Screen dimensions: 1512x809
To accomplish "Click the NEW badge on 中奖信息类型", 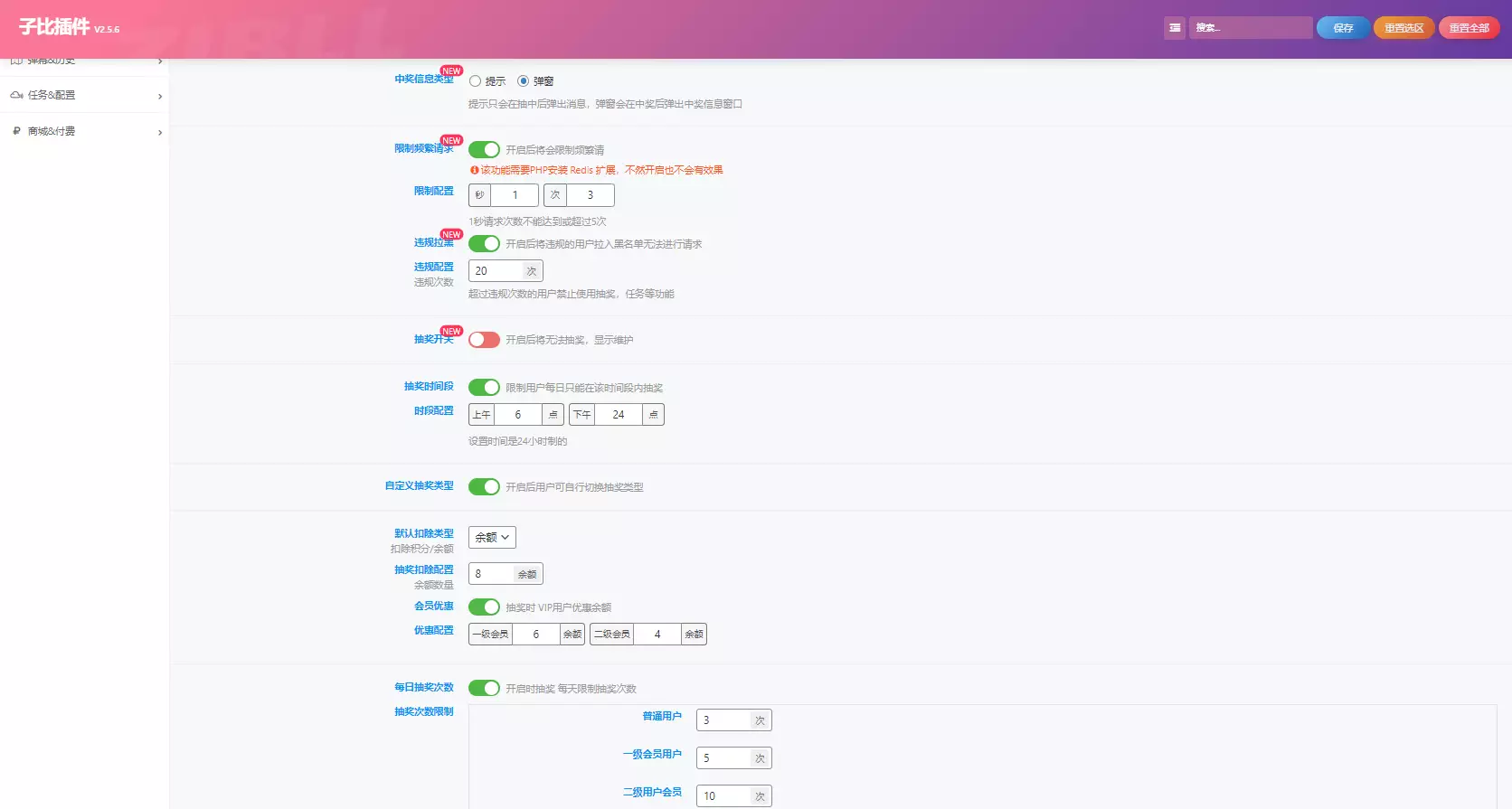I will (x=451, y=71).
